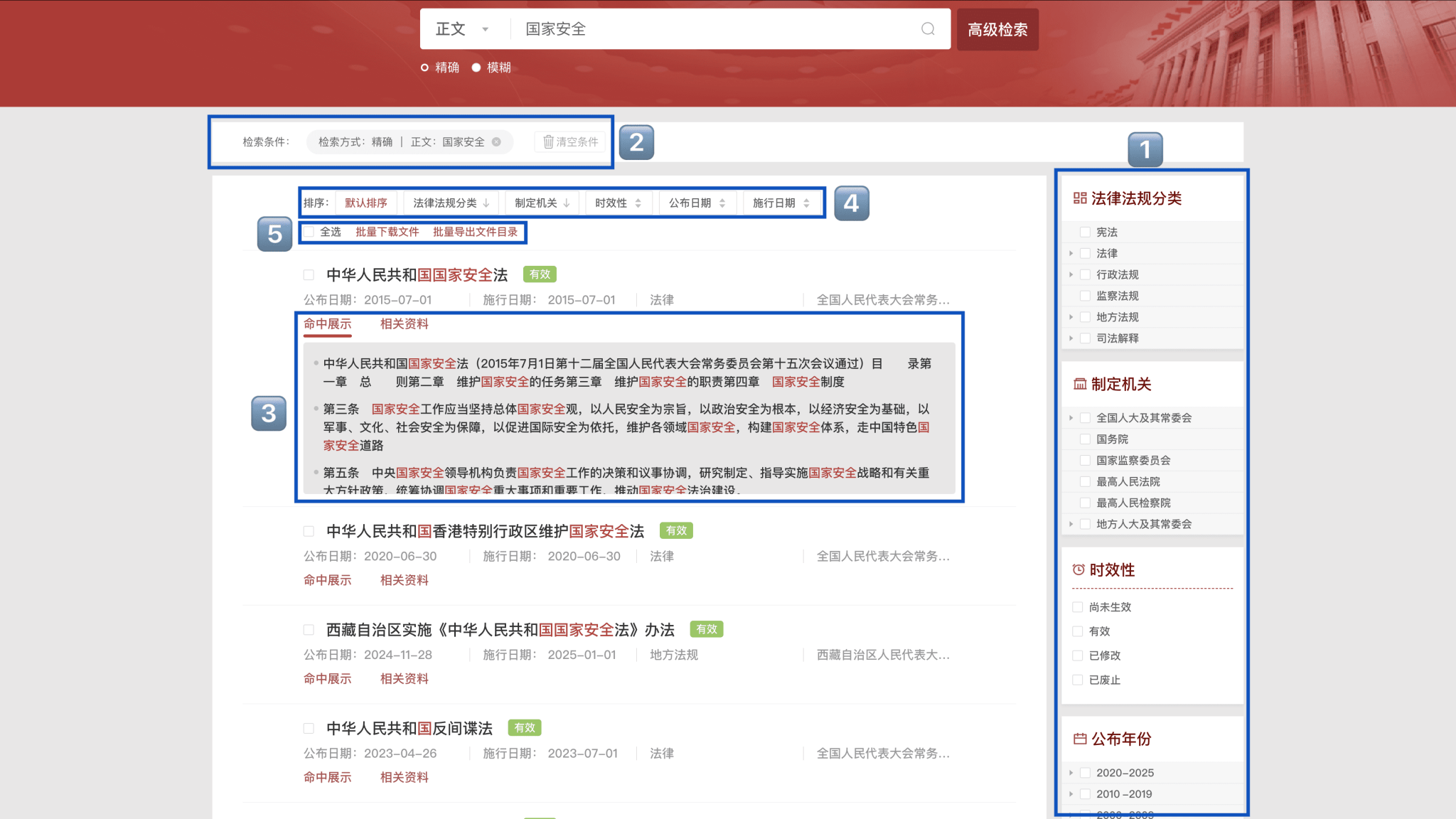Remove the 国家安全 search condition tag

pyautogui.click(x=496, y=142)
